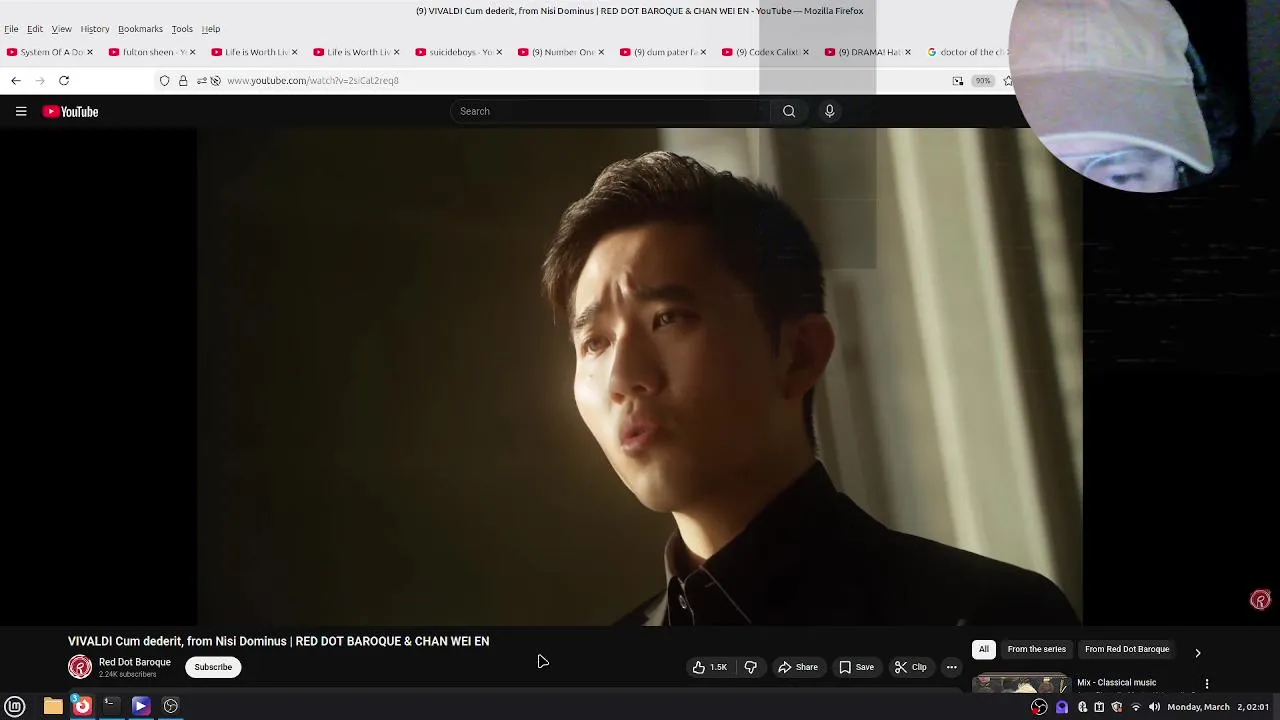
Task: Open the terminal from the taskbar
Action: pos(111,706)
